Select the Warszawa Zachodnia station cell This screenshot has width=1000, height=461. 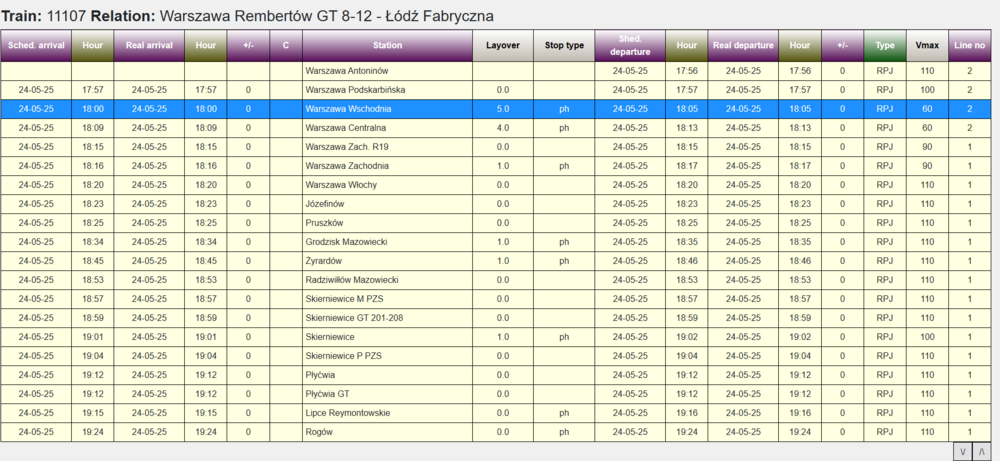pyautogui.click(x=388, y=166)
